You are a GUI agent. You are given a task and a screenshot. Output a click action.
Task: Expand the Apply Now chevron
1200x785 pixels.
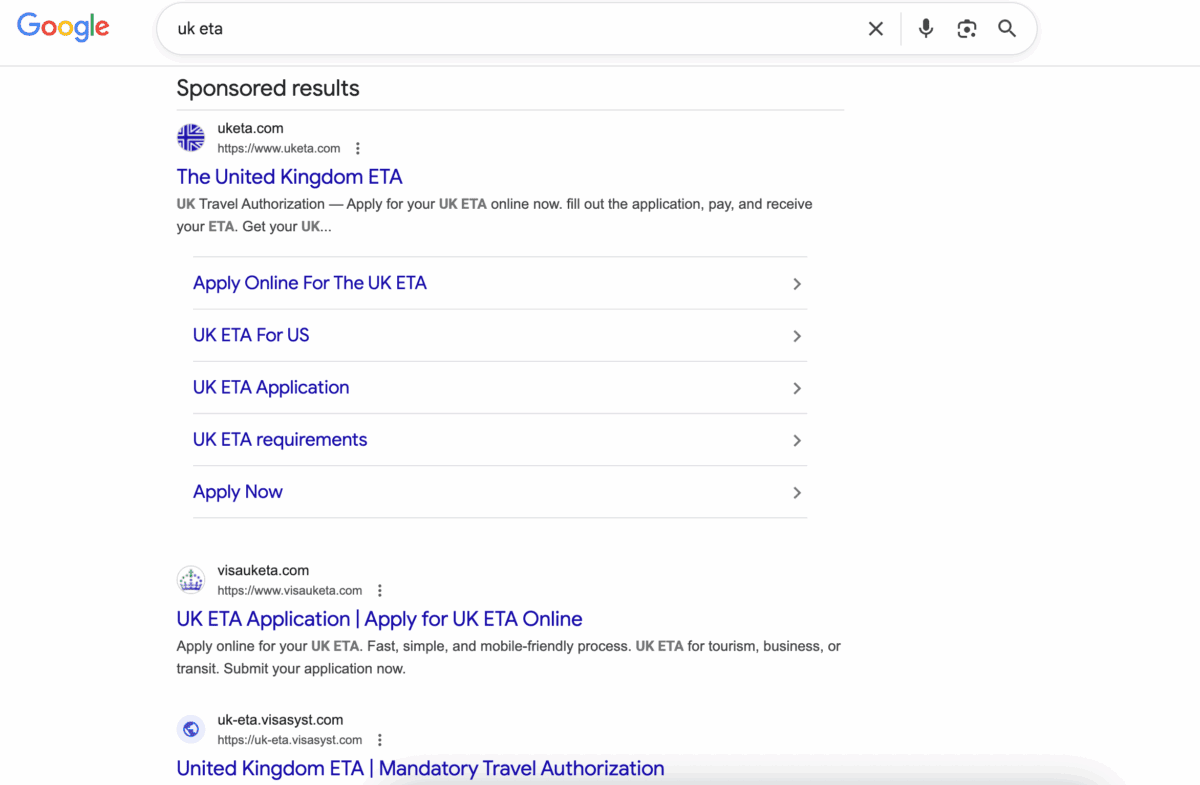797,492
